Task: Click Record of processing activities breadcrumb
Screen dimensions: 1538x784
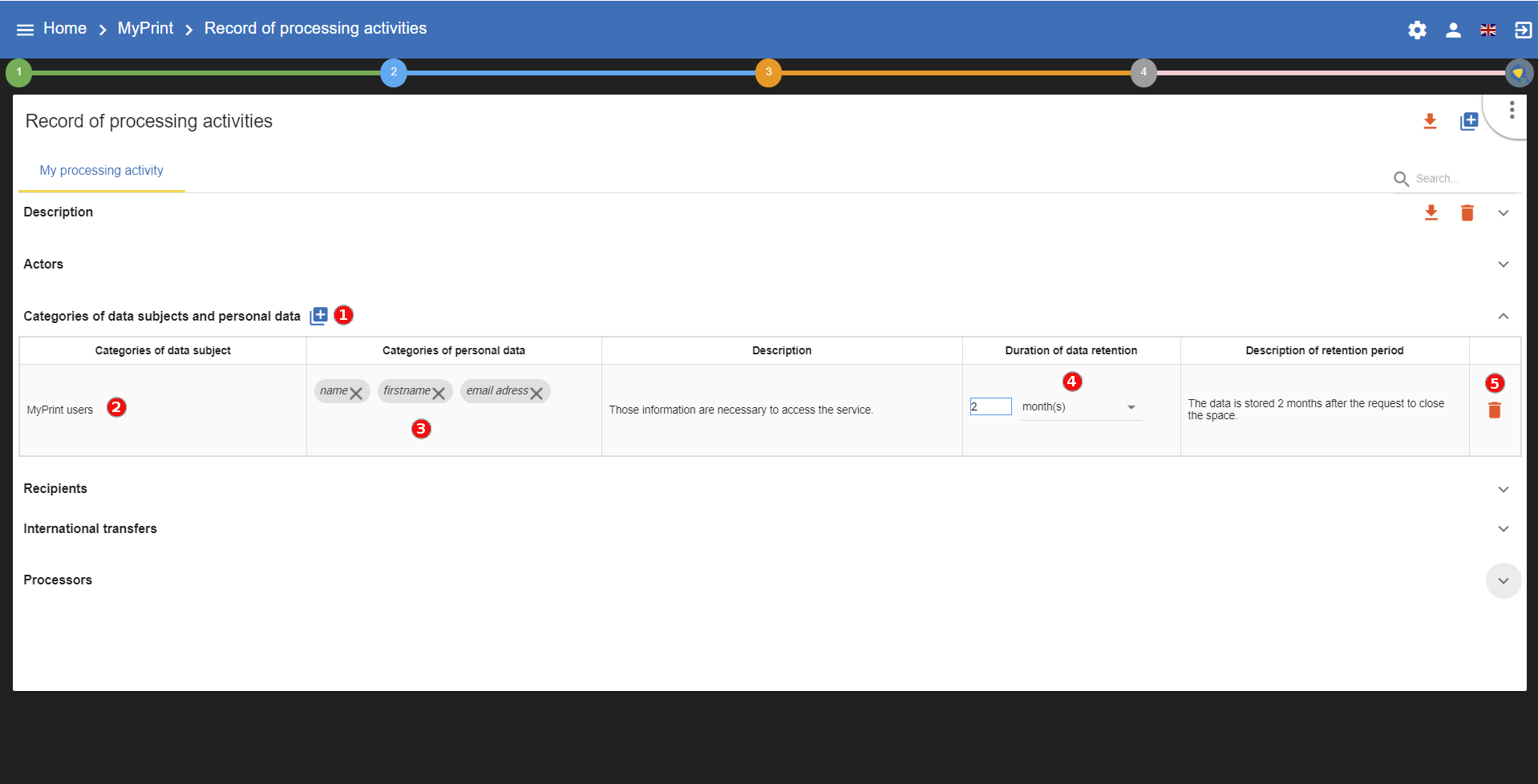Action: pos(315,29)
